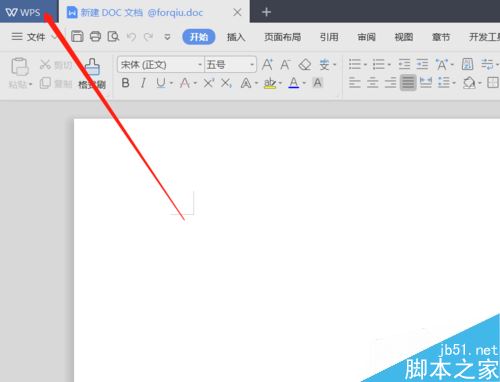Click the Clear Formatting eraser icon
The height and width of the screenshot is (382, 500).
click(305, 64)
